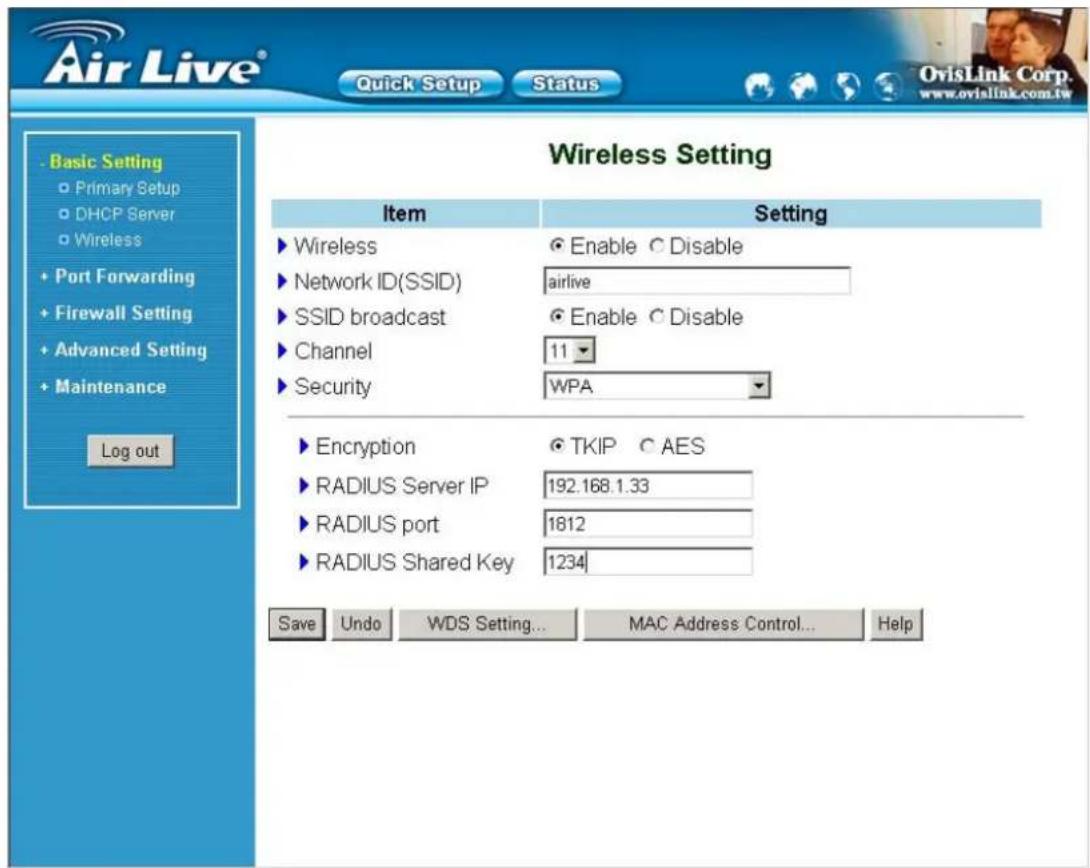Open Status tab
The height and width of the screenshot is (868, 1090).
tap(566, 84)
